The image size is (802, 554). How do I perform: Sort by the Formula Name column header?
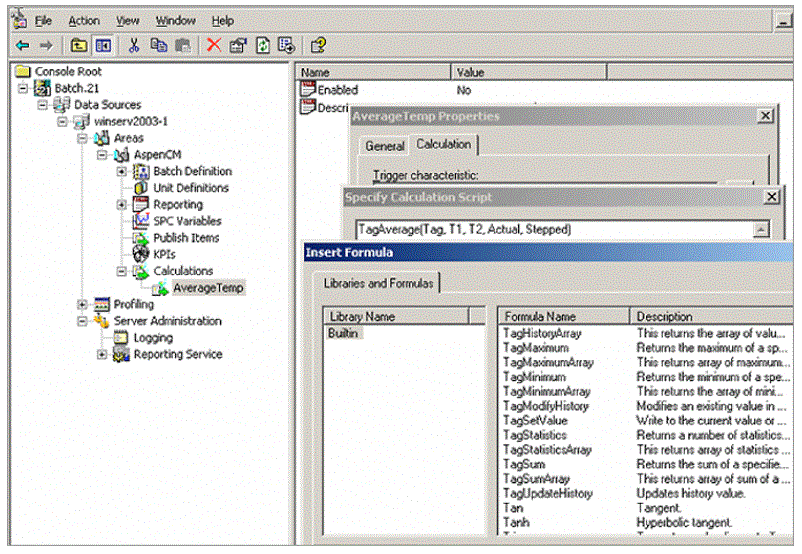564,317
